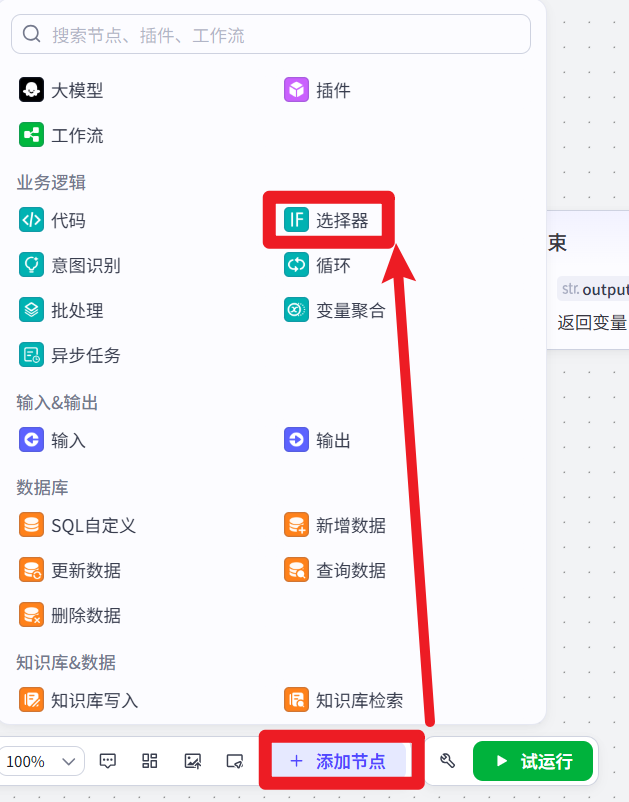The width and height of the screenshot is (629, 802).
Task: Click the 循环 label
Action: [333, 265]
